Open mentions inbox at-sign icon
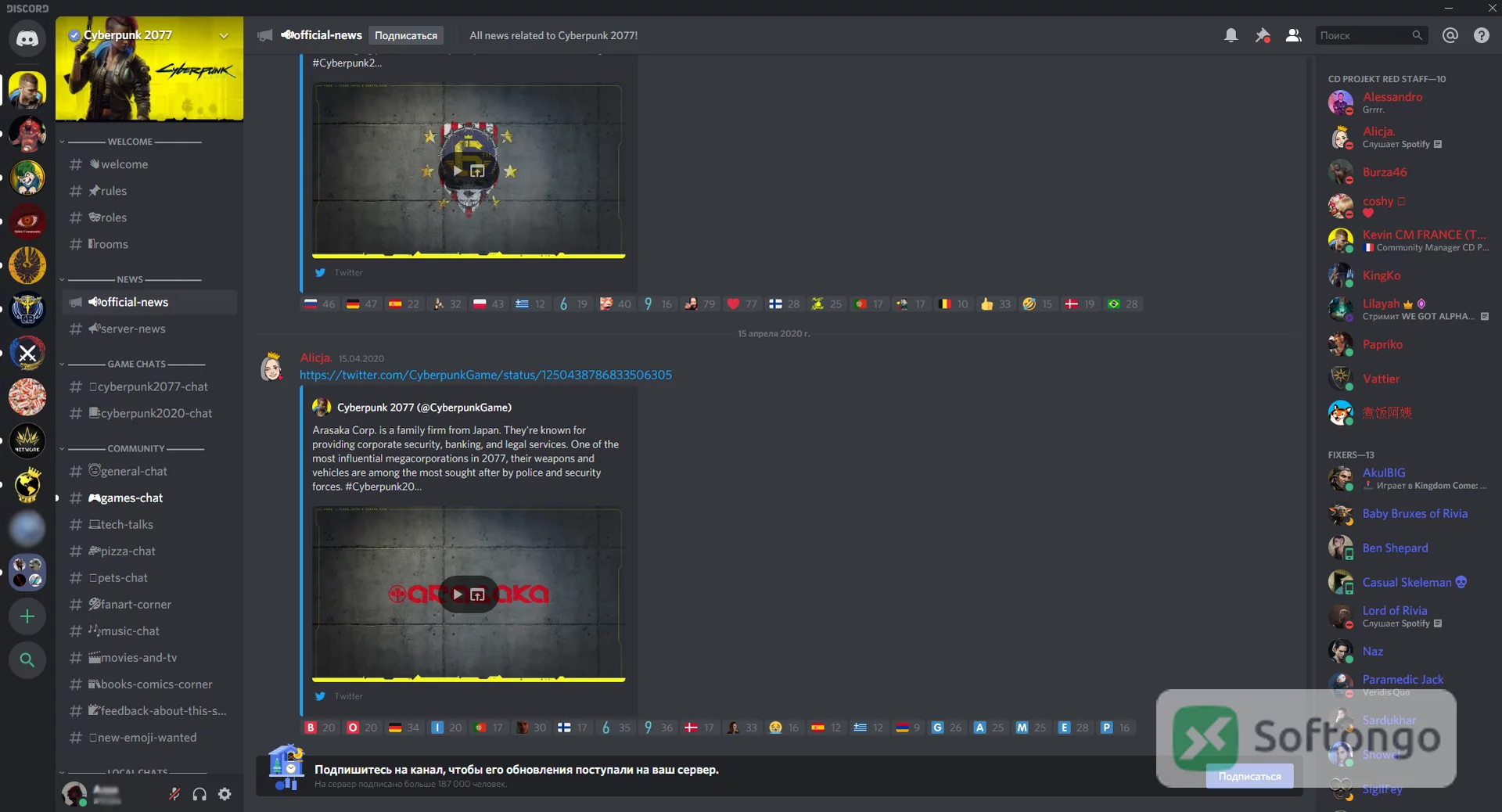This screenshot has height=812, width=1502. click(1450, 35)
